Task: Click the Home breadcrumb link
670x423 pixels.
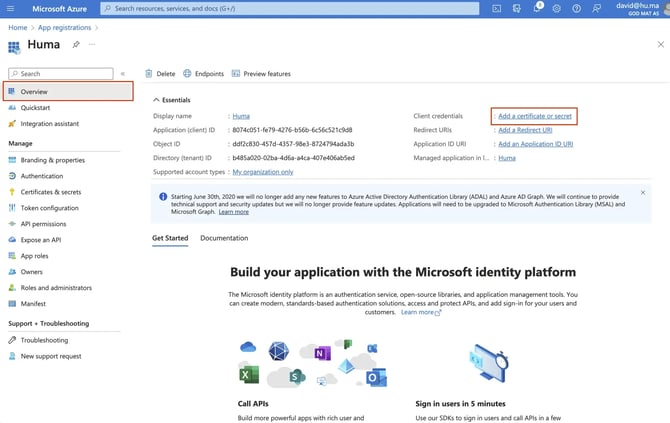Action: 18,27
